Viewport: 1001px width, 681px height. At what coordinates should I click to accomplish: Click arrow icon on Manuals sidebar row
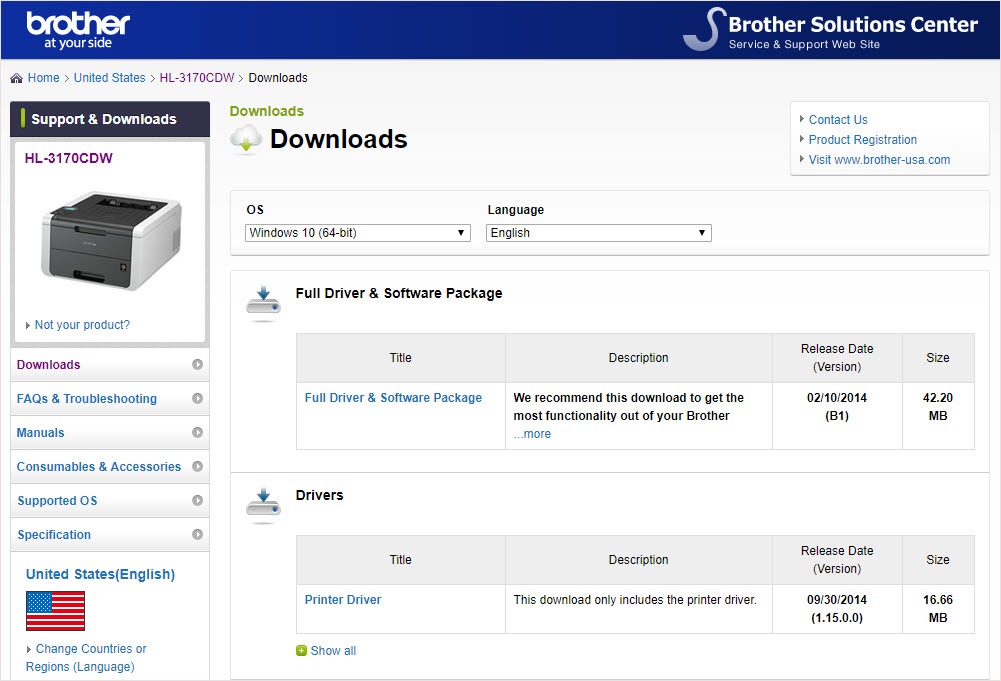click(197, 432)
